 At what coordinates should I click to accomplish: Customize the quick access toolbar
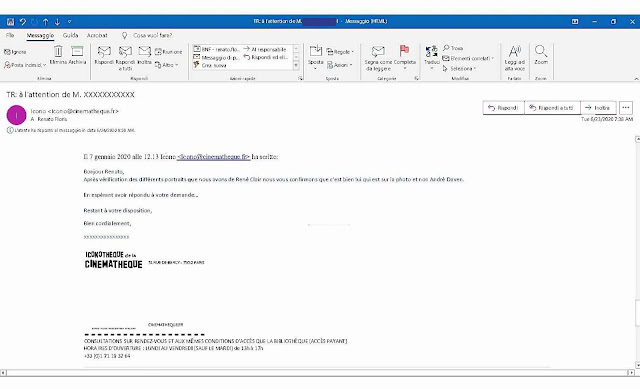[x=69, y=22]
